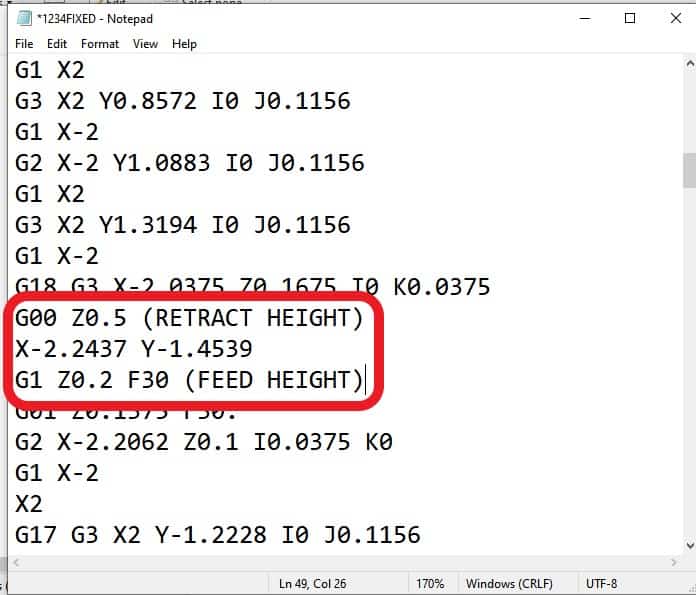The height and width of the screenshot is (595, 696).
Task: Click the vertical scrollbar down arrow
Action: click(690, 545)
